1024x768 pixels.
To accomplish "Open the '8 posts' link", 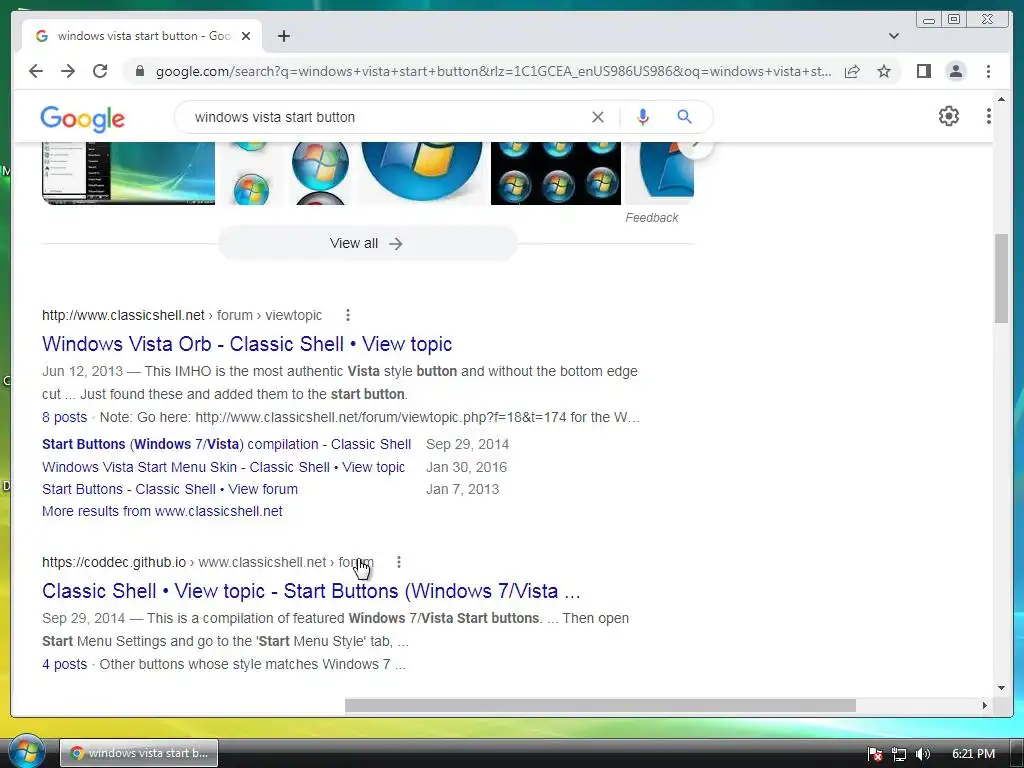I will [65, 417].
